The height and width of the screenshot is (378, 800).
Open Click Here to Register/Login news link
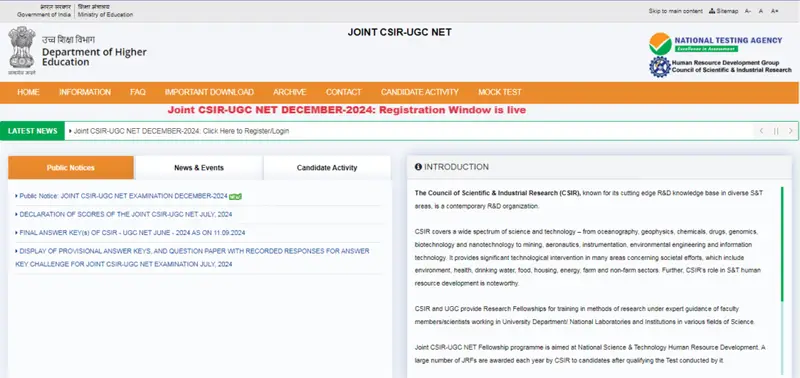point(181,131)
